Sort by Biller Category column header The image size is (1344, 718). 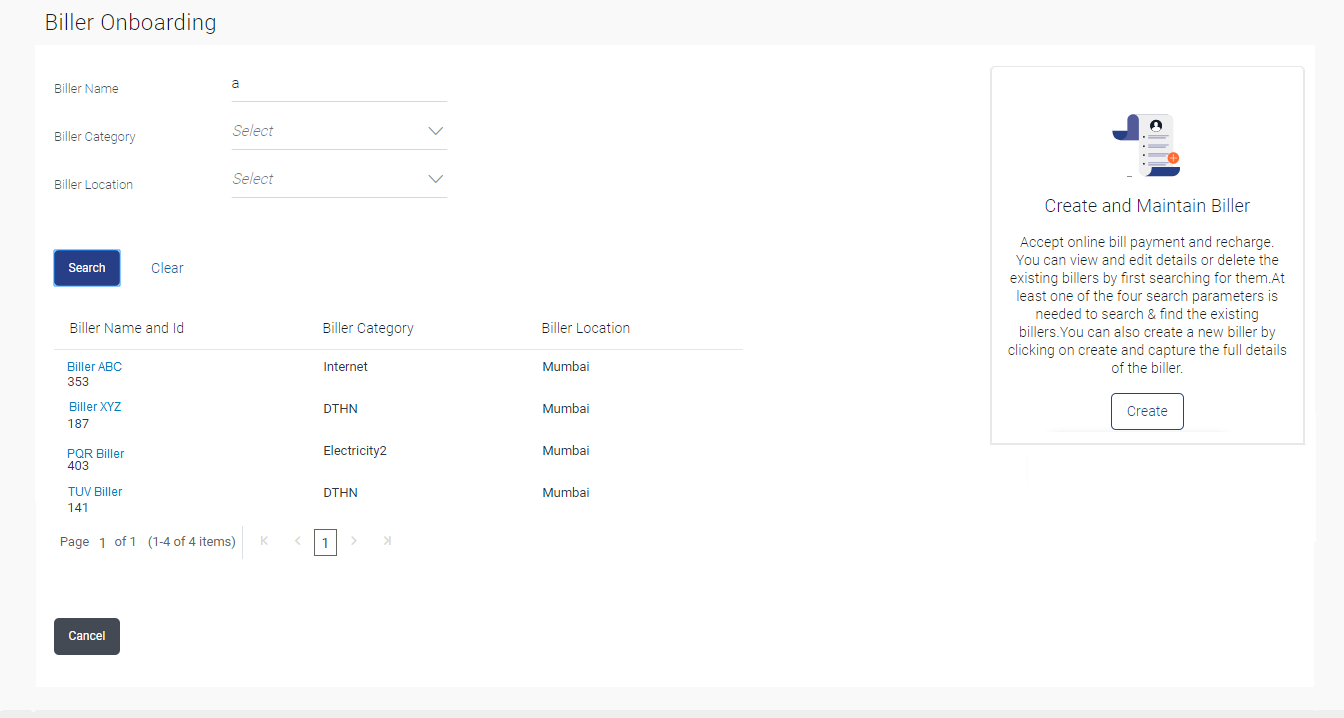click(x=368, y=328)
